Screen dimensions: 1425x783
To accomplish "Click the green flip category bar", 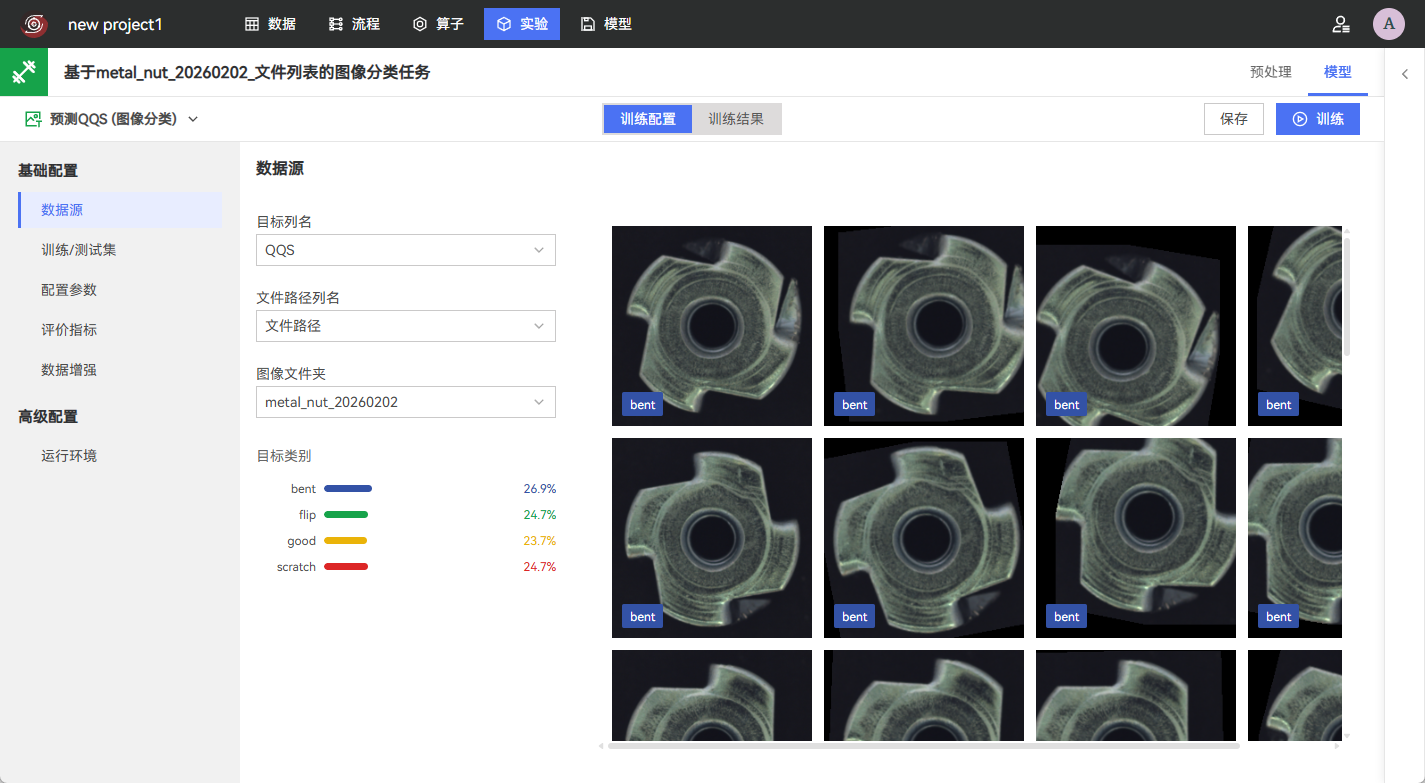I will tap(346, 515).
